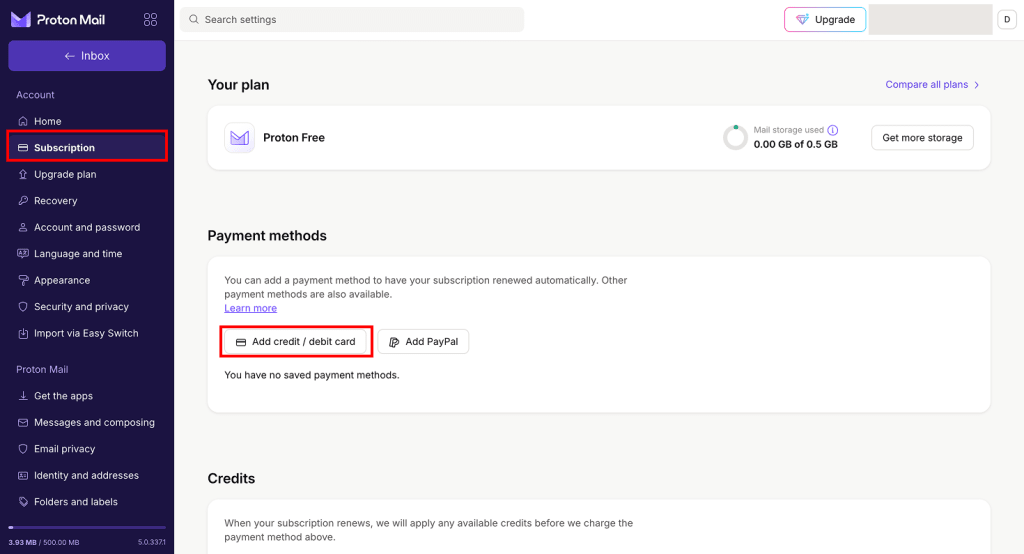
Task: Click the Folders and labels tag icon
Action: click(x=23, y=502)
